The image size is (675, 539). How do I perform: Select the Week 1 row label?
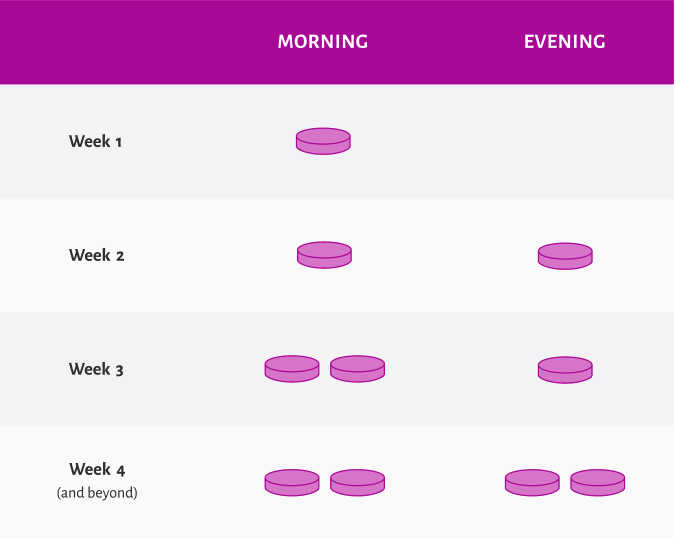click(x=96, y=141)
